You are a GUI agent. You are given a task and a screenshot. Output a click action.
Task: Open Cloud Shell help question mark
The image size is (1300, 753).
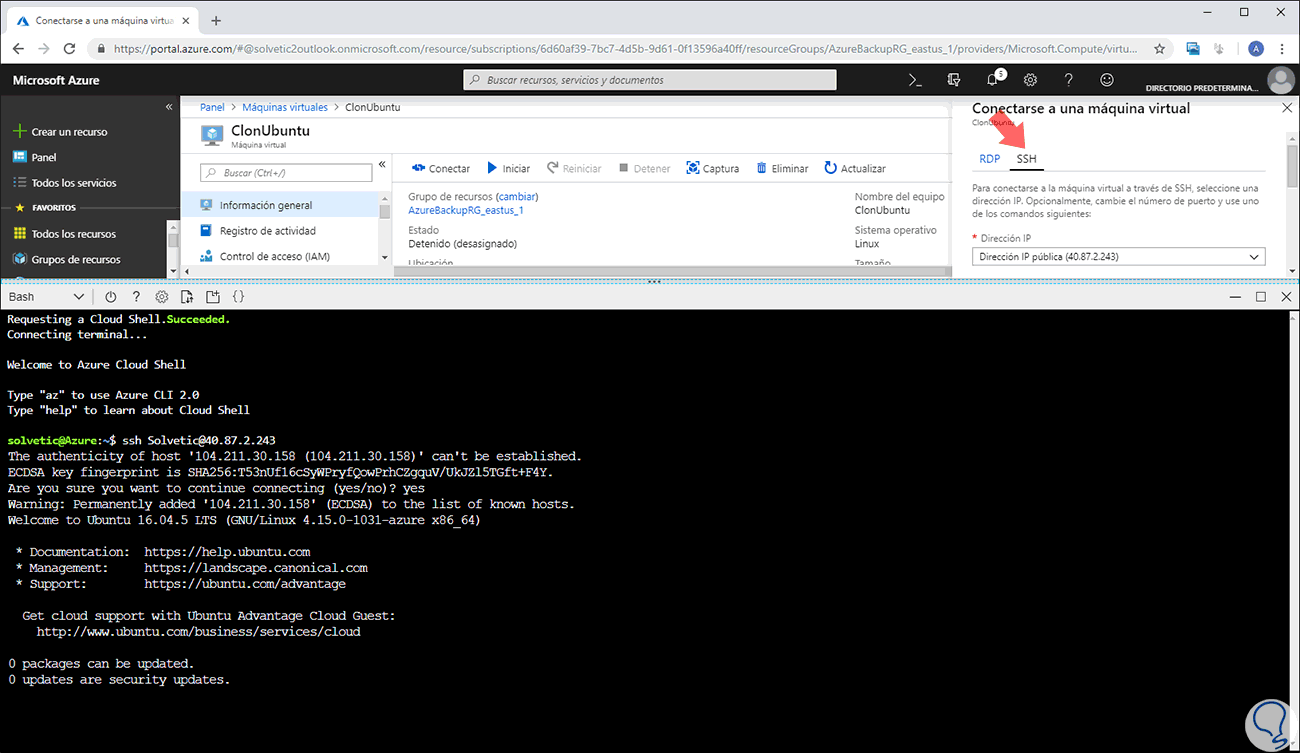click(136, 297)
